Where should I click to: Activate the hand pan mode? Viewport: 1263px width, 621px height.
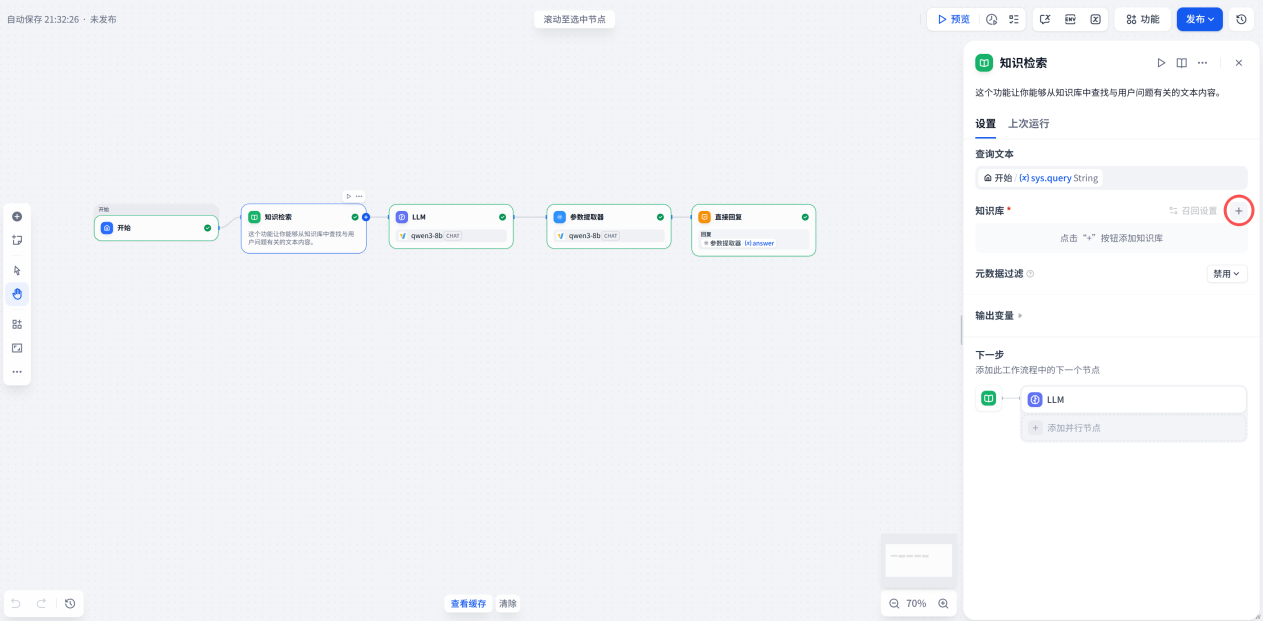17,294
